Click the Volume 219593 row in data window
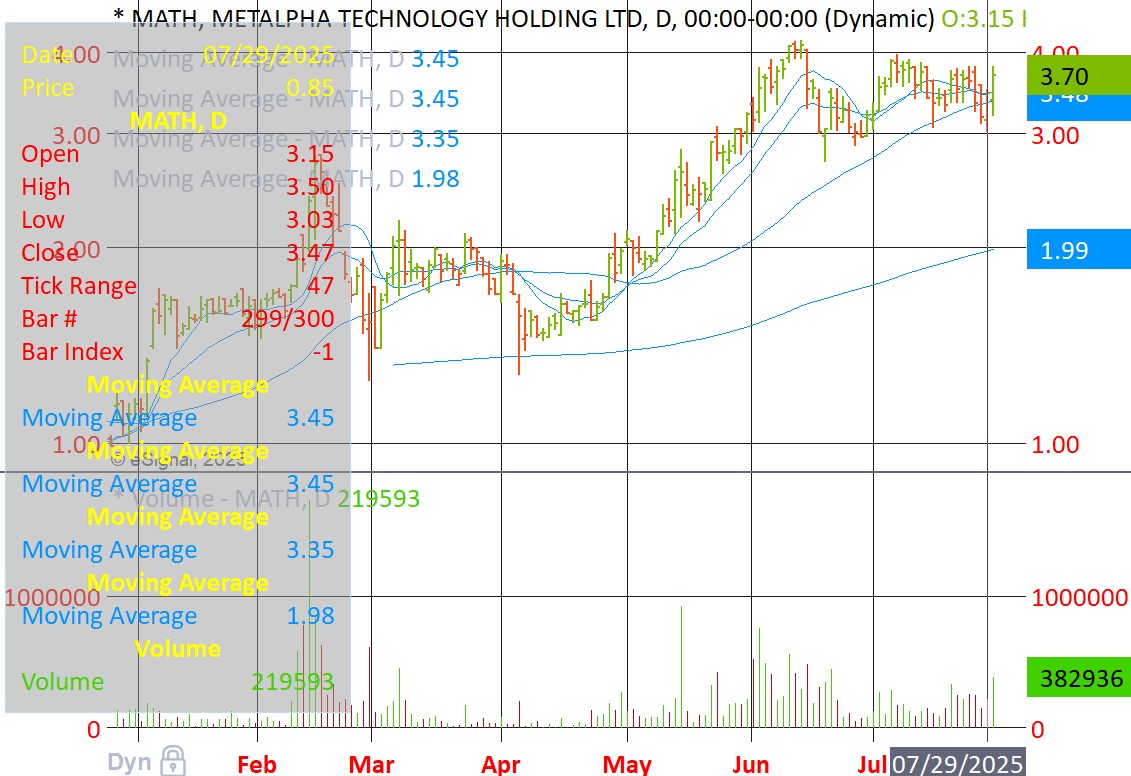The width and height of the screenshot is (1131, 776). (x=177, y=682)
